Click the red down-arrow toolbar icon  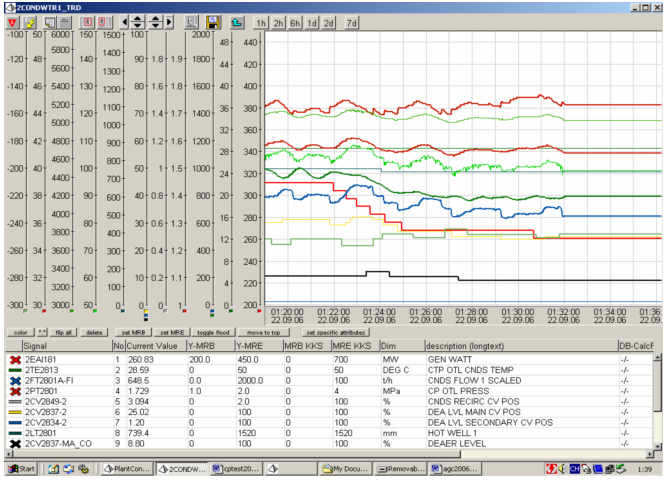pyautogui.click(x=12, y=21)
